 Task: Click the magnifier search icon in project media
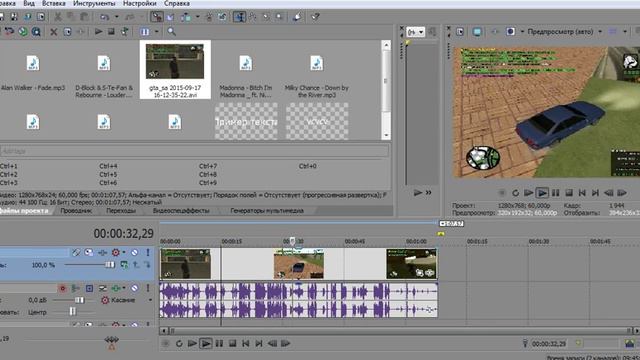[x=171, y=31]
